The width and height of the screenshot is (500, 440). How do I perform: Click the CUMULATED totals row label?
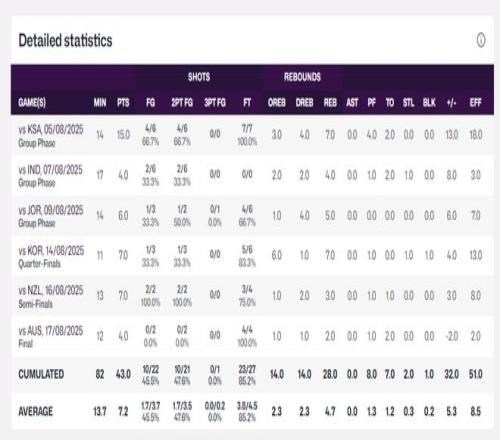(41, 374)
